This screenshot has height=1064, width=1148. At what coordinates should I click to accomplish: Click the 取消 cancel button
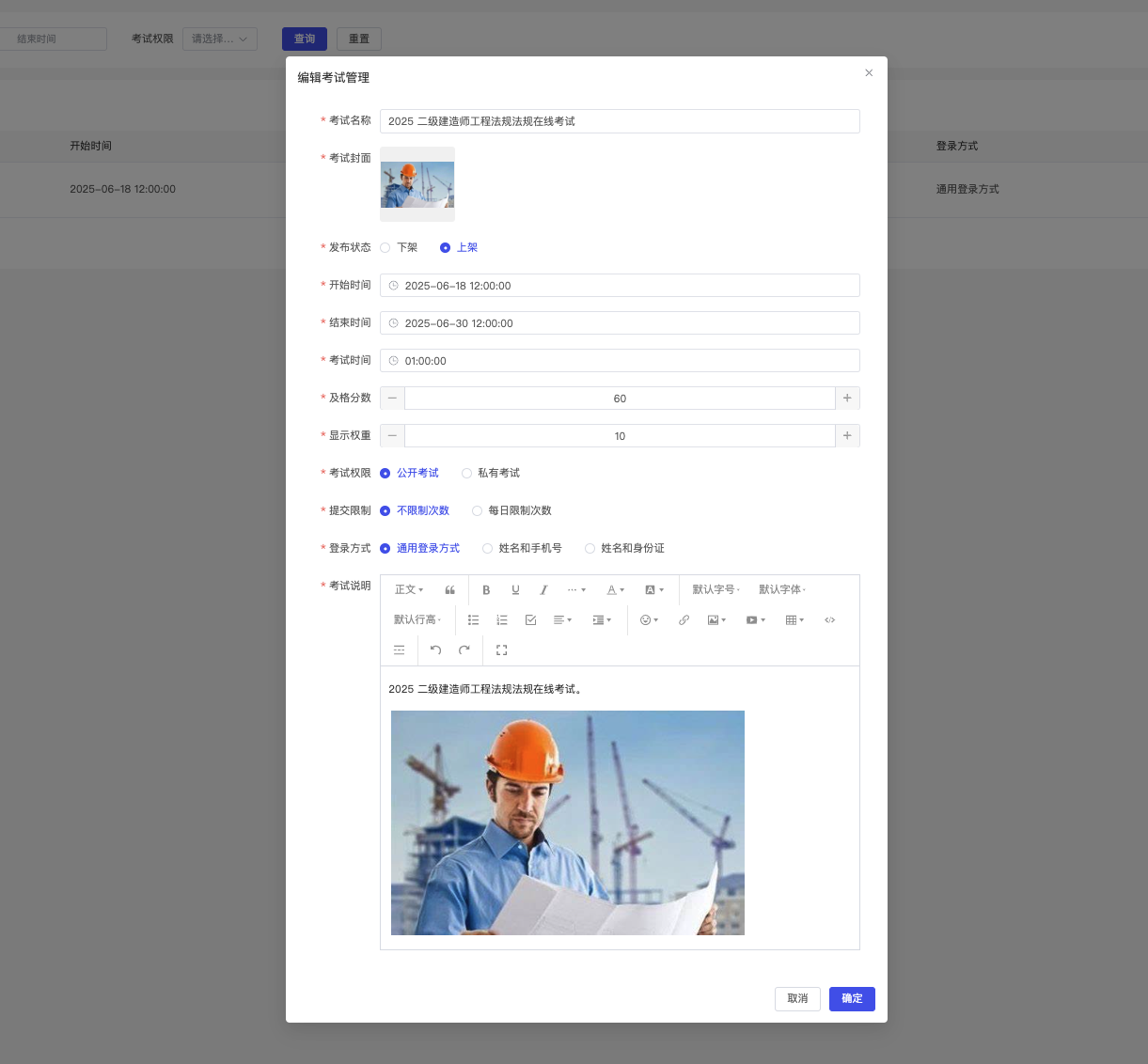(x=797, y=999)
